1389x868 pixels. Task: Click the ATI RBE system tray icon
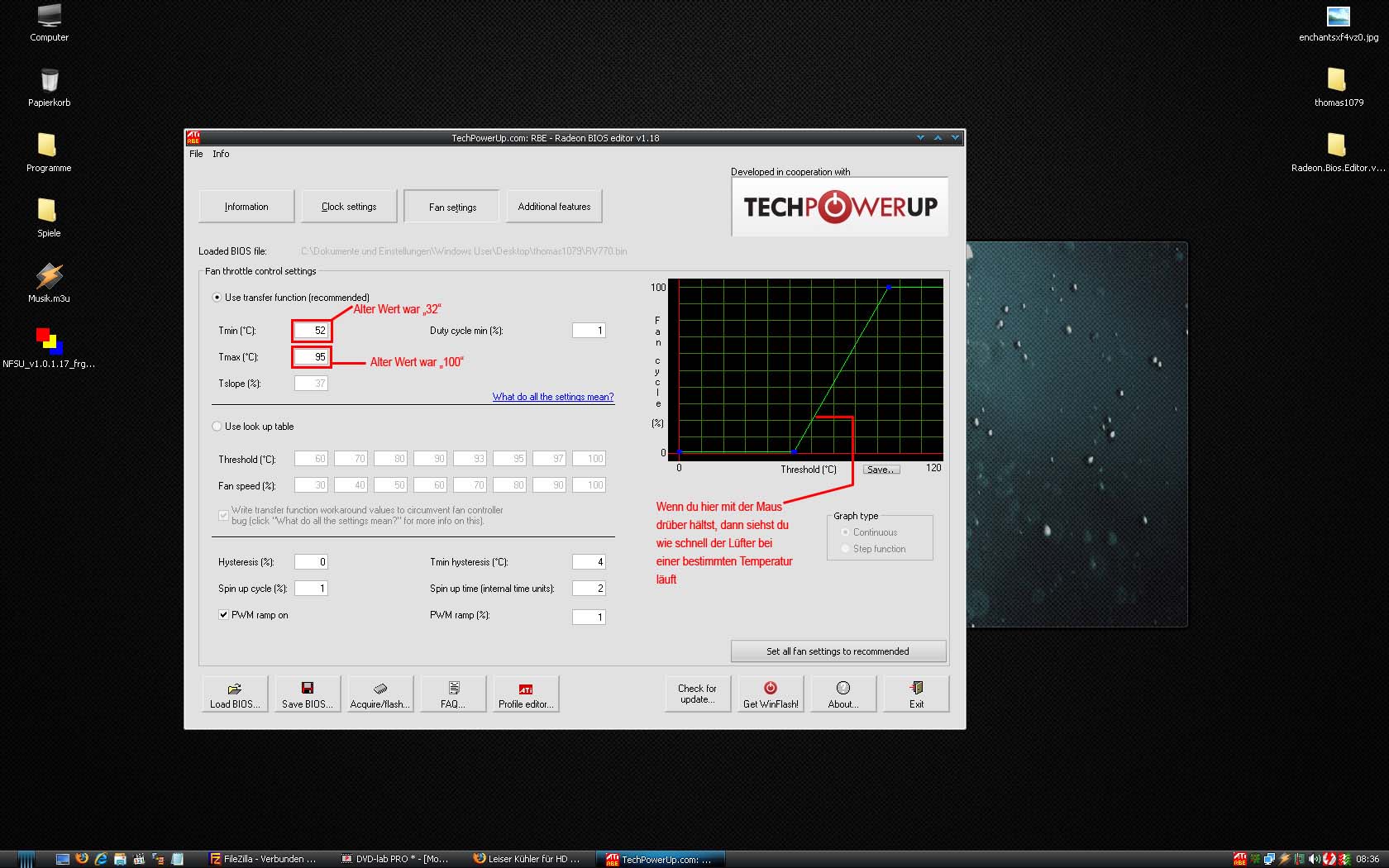point(1239,859)
